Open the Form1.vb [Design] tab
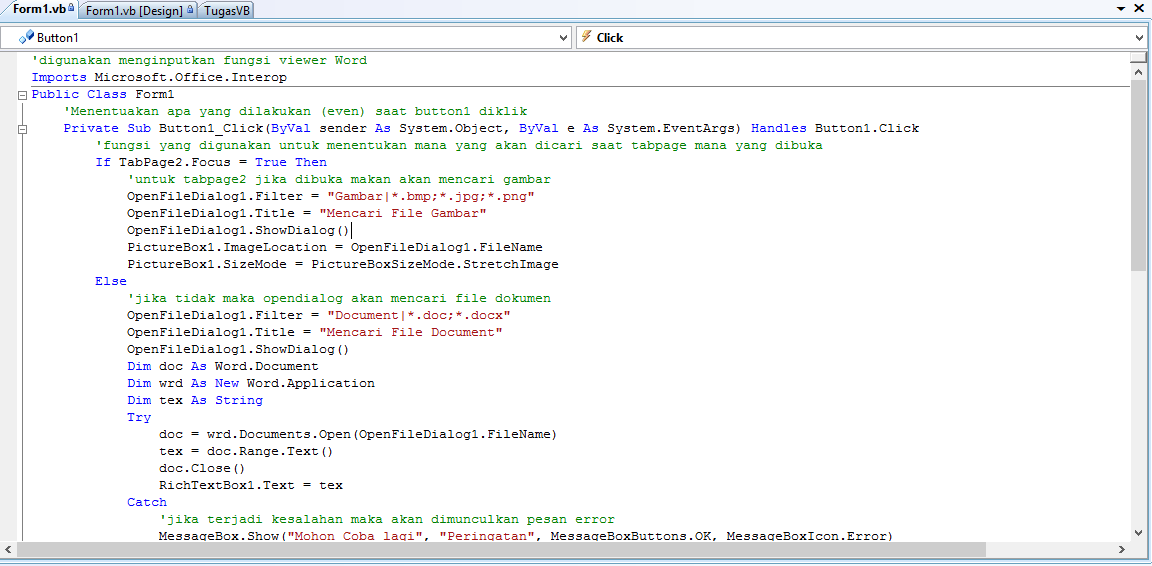 point(139,10)
